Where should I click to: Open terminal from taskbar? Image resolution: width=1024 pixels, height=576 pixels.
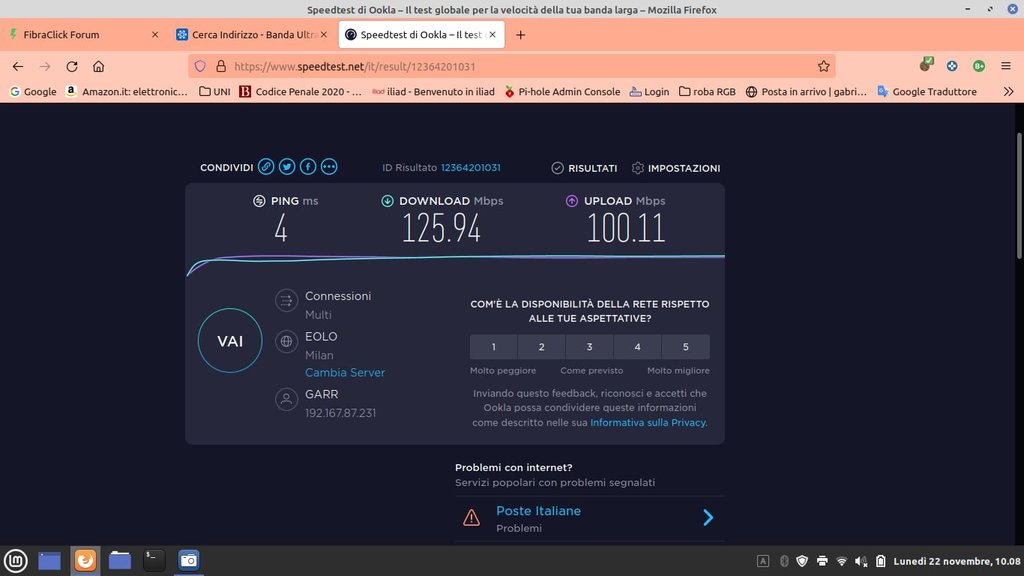tap(154, 560)
